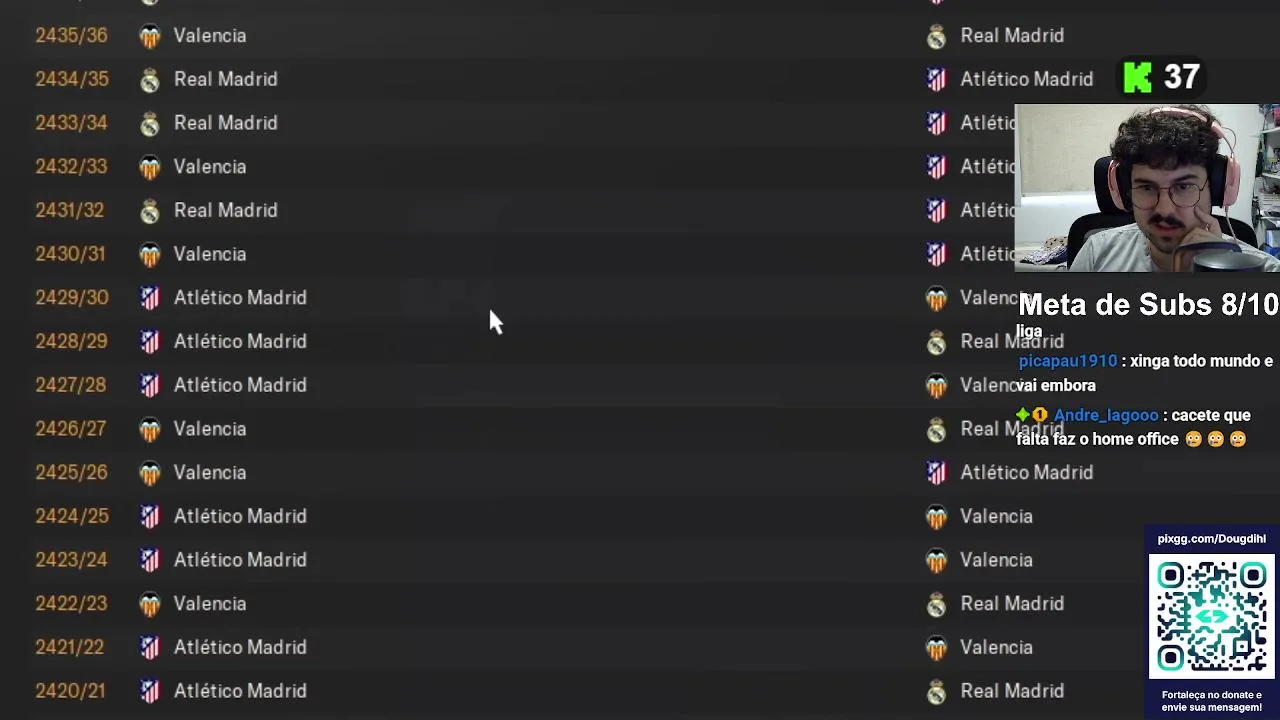This screenshot has width=1280, height=720.
Task: Open Valencia winner name in the 2432/33 row
Action: 210,167
